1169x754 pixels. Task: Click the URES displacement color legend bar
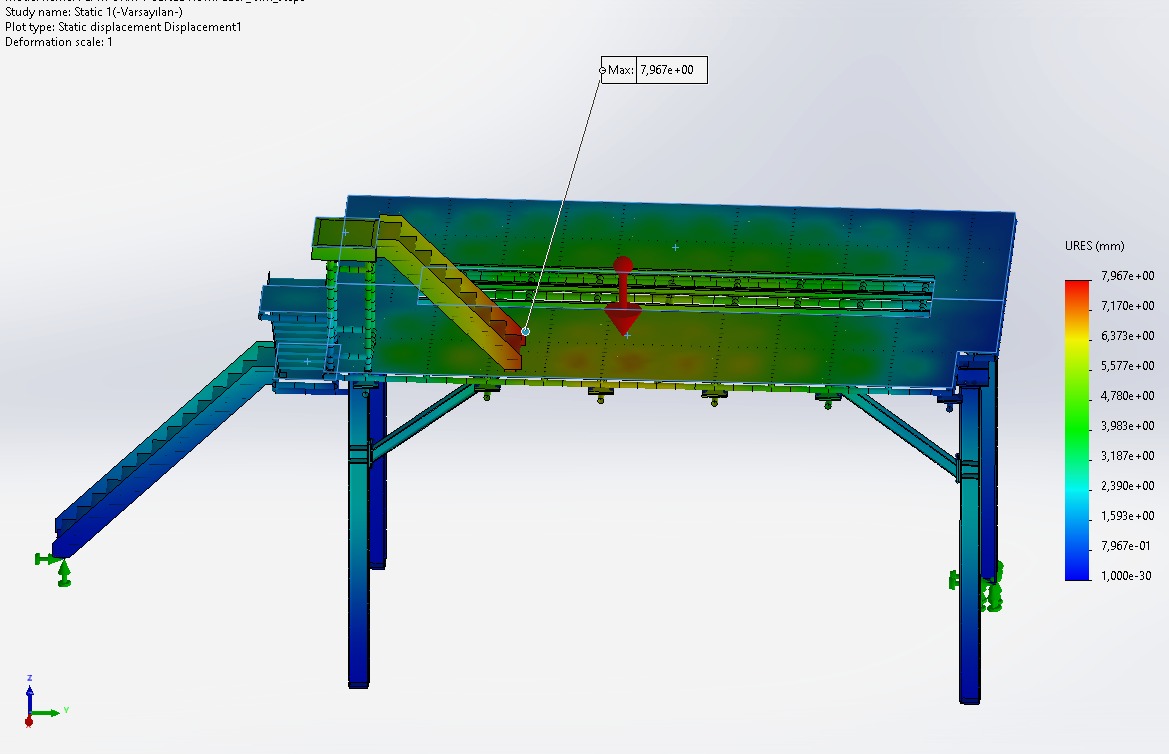pyautogui.click(x=1079, y=430)
